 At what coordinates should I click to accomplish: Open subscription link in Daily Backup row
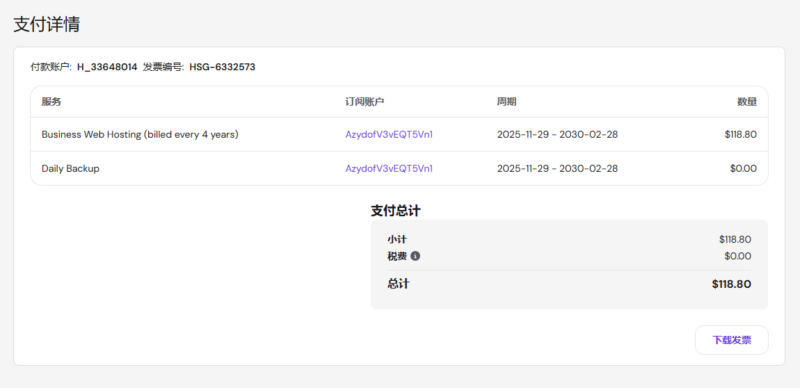[389, 168]
